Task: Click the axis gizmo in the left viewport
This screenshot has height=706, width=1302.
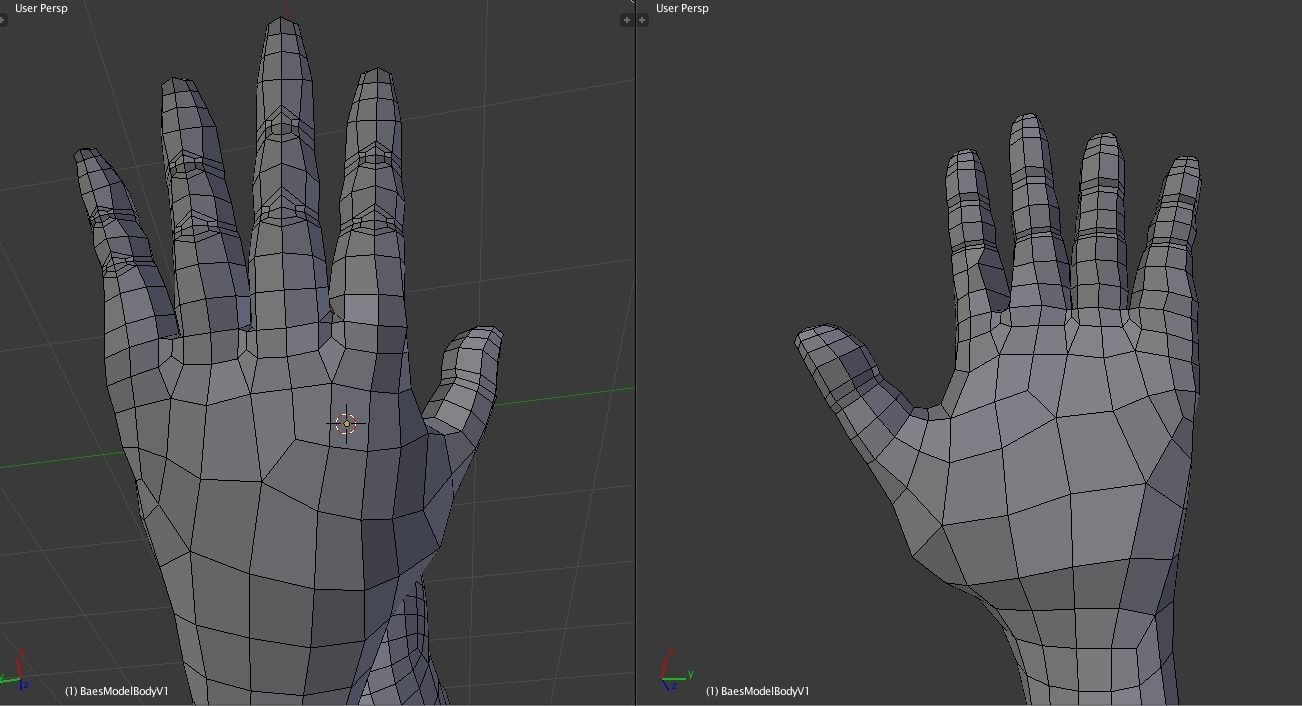Action: [x=14, y=672]
